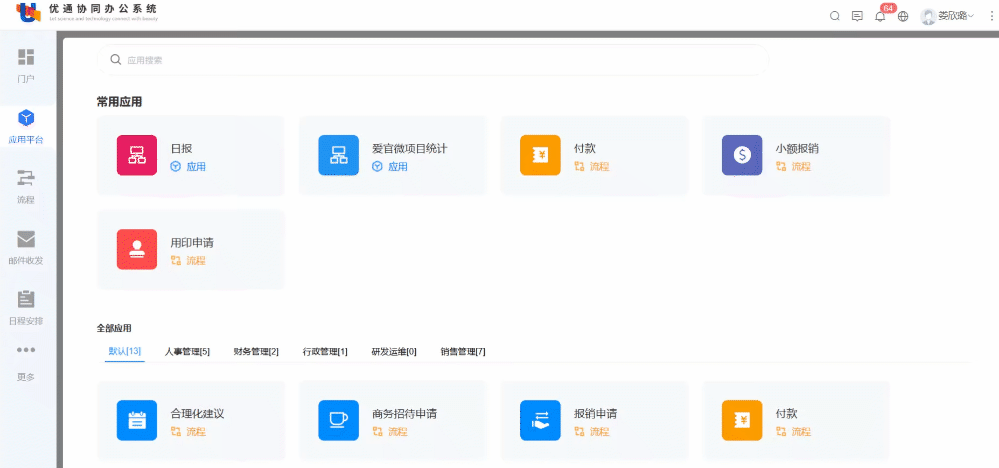Open 邮件收发 mail icon in sidebar

pyautogui.click(x=26, y=239)
